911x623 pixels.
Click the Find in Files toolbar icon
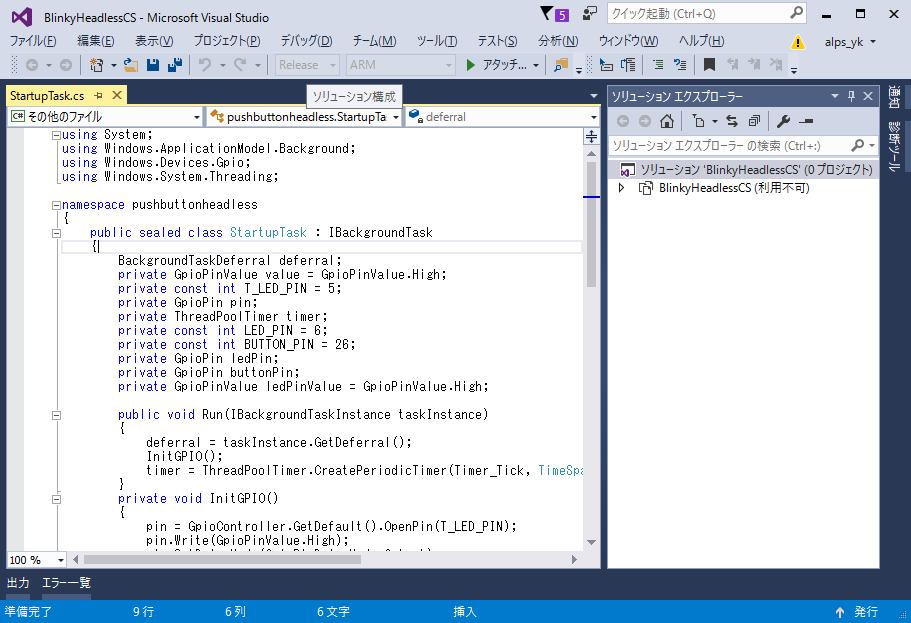tap(561, 65)
